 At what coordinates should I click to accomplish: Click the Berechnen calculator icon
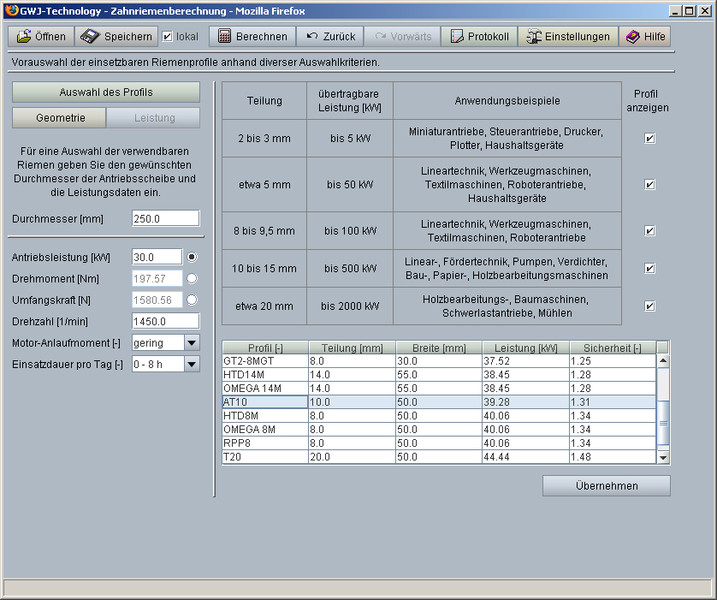tap(225, 37)
